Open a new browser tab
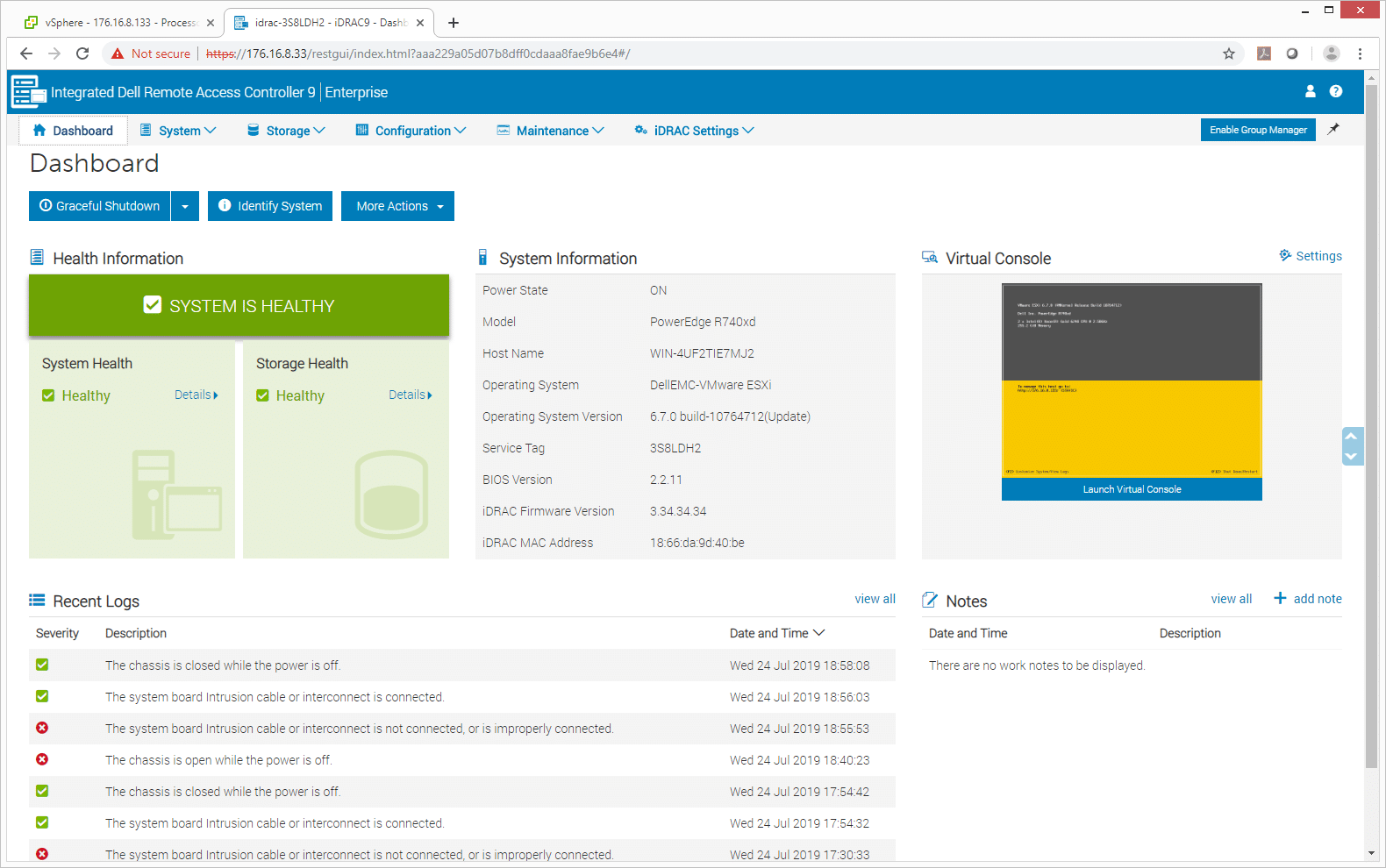Viewport: 1386px width, 868px height. 454,23
